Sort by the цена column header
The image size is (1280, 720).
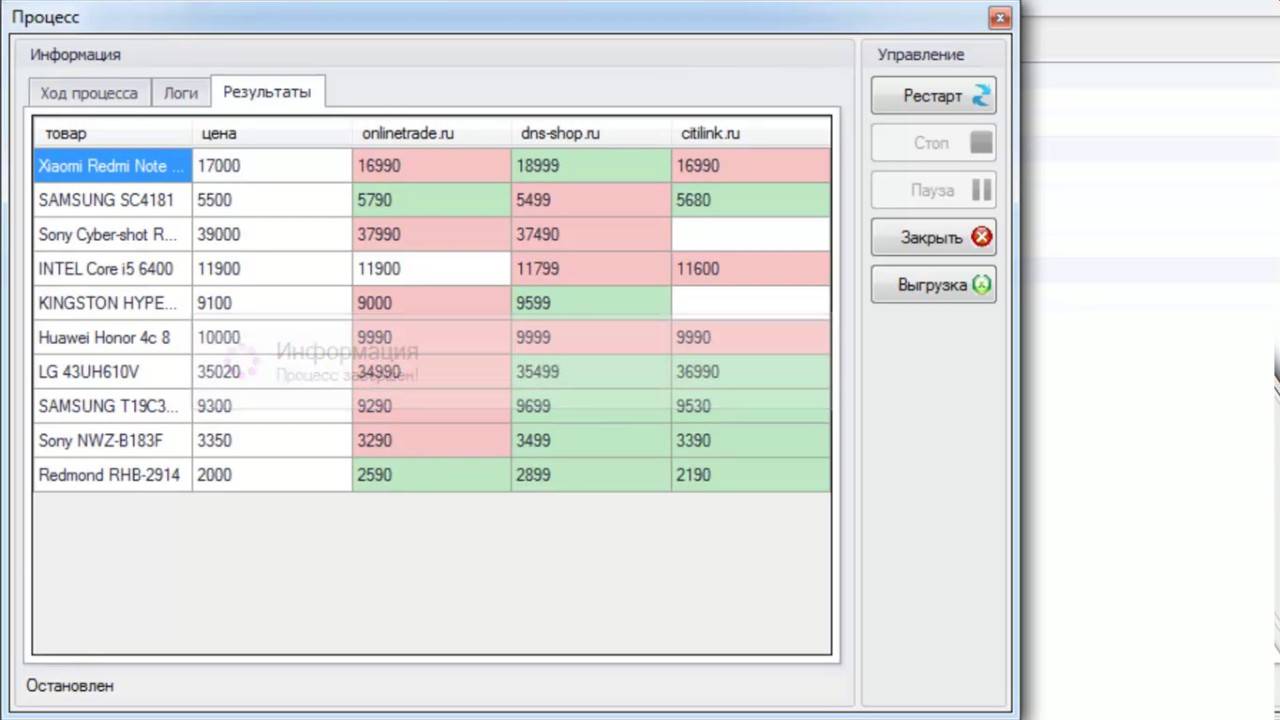[272, 133]
